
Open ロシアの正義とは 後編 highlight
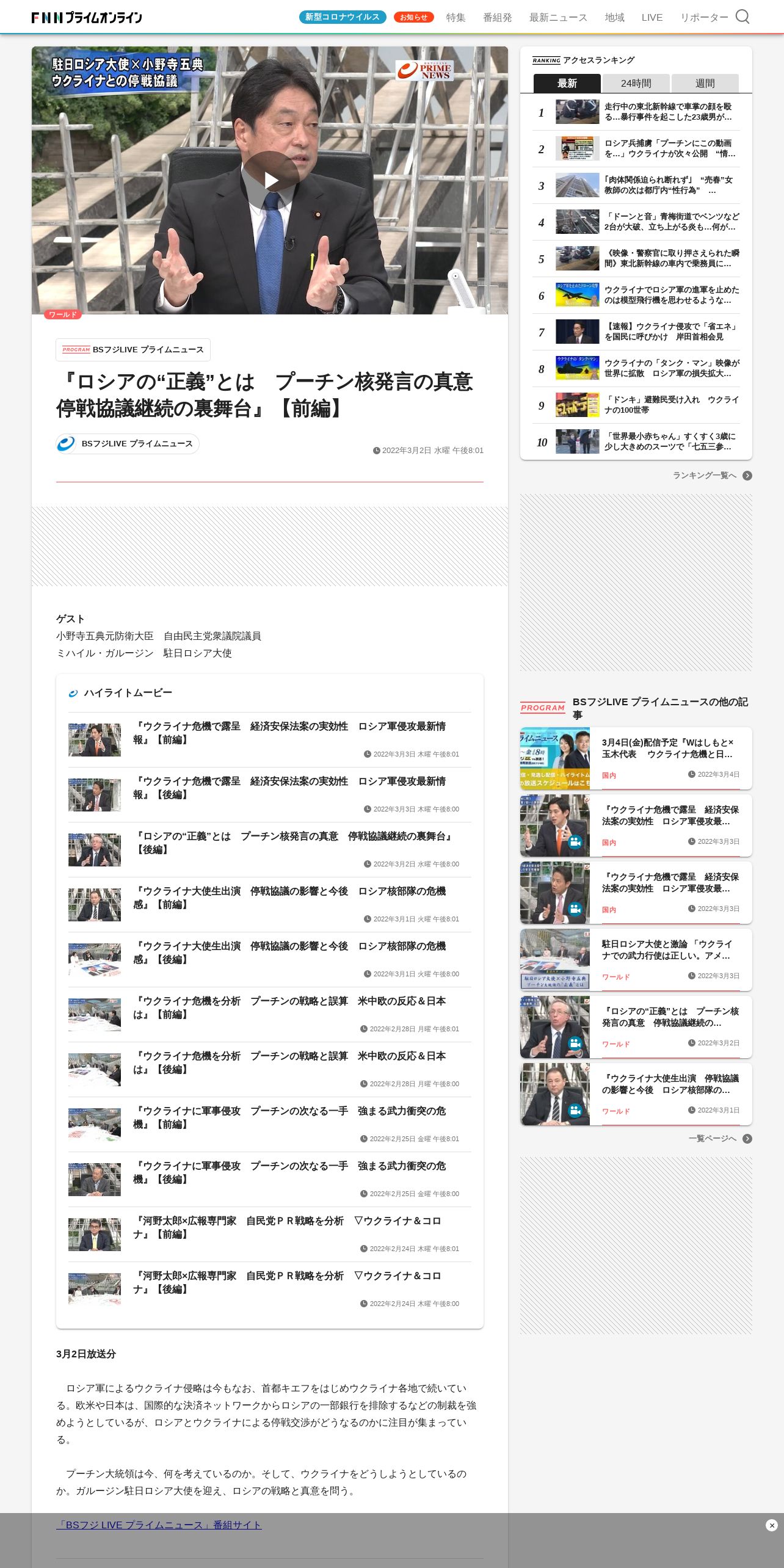(x=270, y=849)
